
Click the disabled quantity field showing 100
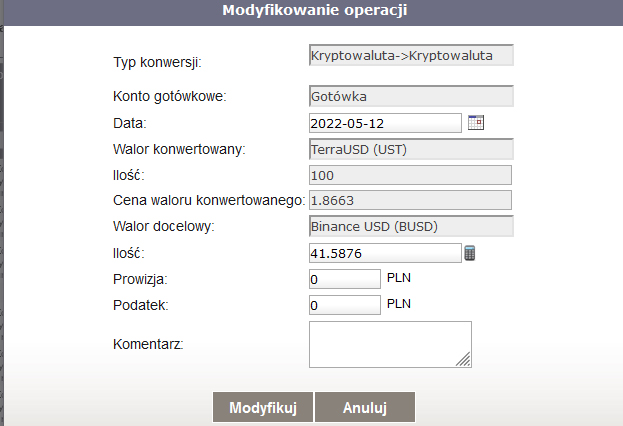(x=411, y=175)
